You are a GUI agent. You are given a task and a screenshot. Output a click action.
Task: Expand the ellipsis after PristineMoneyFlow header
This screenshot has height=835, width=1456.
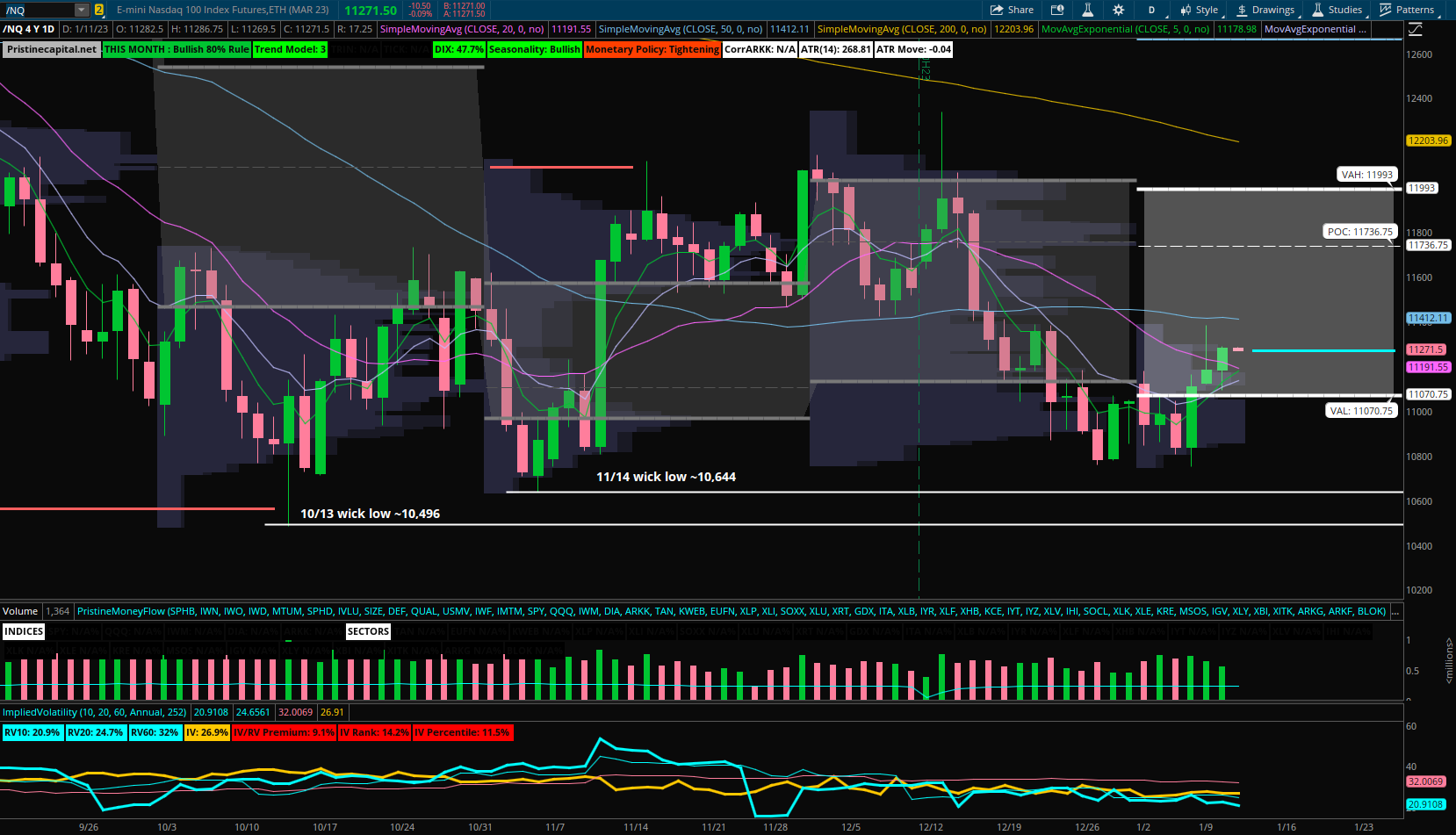point(1395,611)
